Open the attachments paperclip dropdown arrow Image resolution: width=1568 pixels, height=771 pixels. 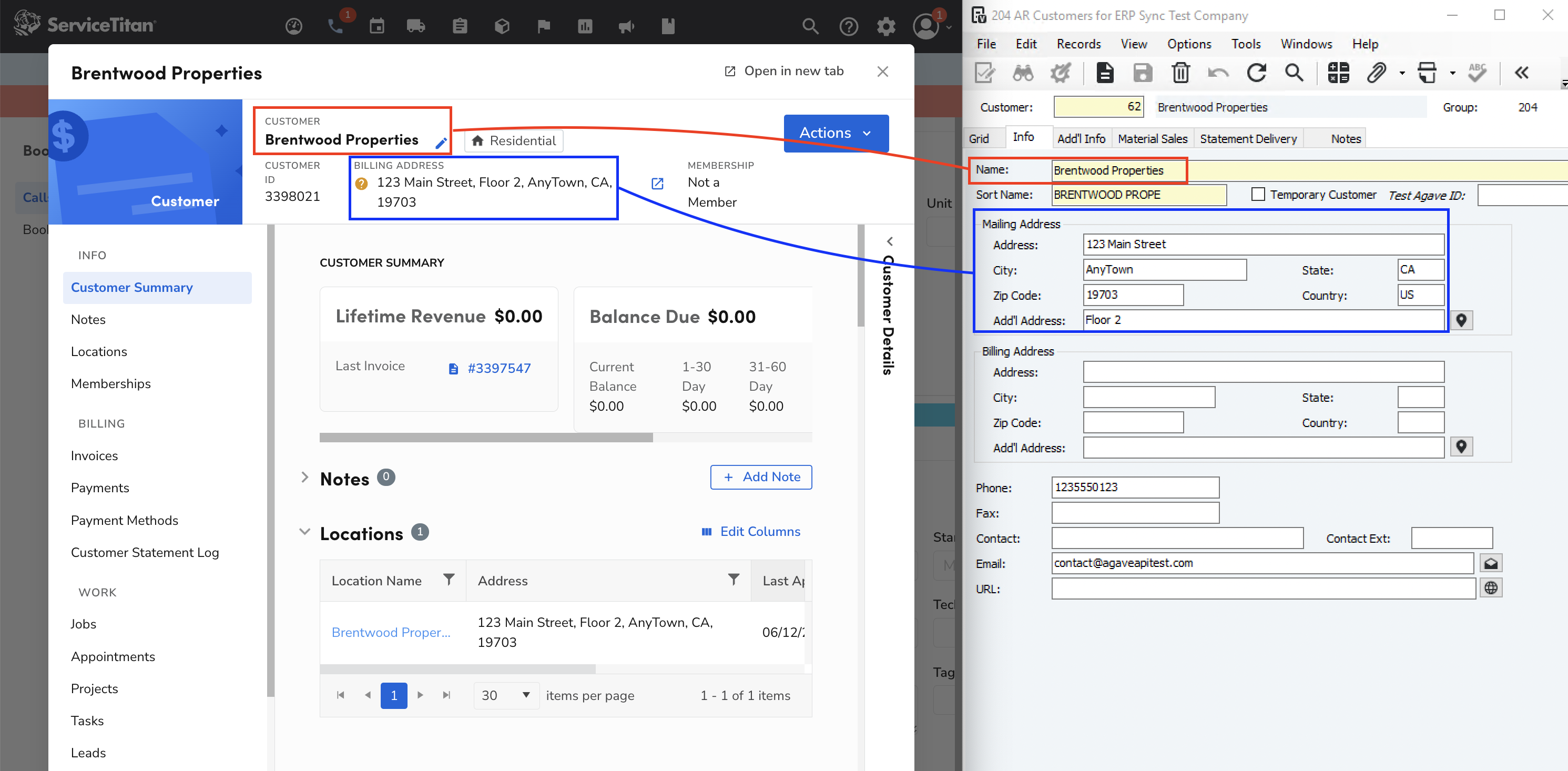pyautogui.click(x=1402, y=74)
